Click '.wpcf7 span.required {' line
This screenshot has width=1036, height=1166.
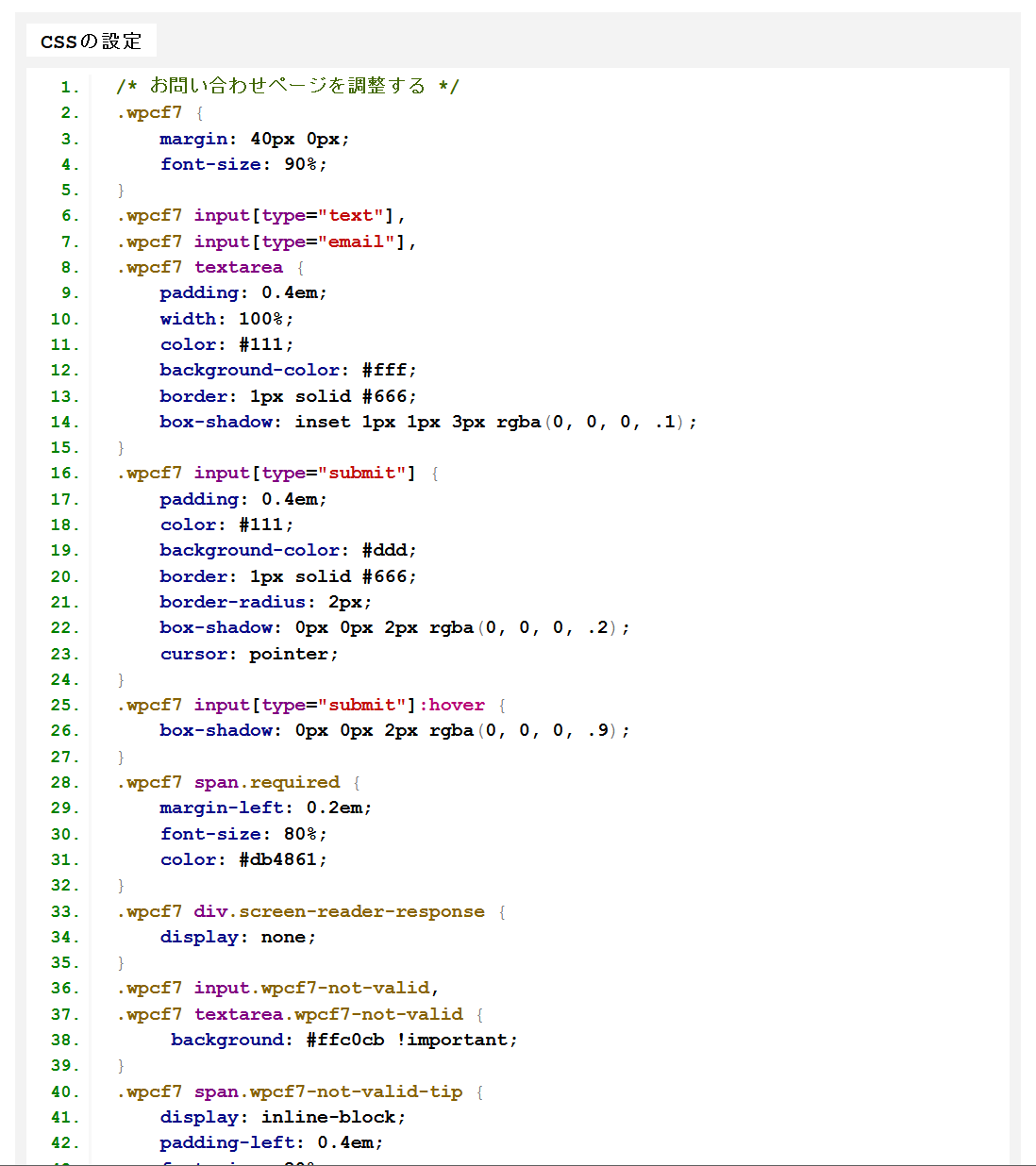(x=238, y=783)
